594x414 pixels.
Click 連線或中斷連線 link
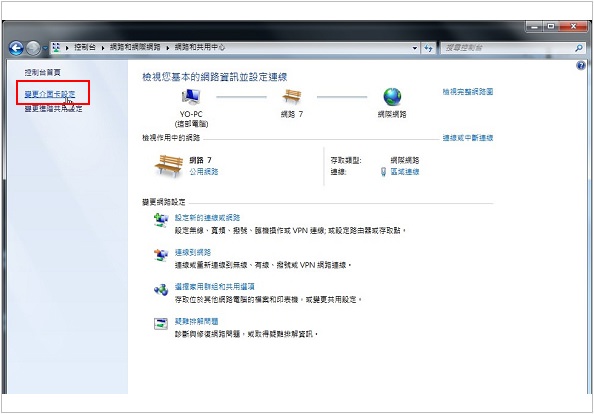pos(468,138)
